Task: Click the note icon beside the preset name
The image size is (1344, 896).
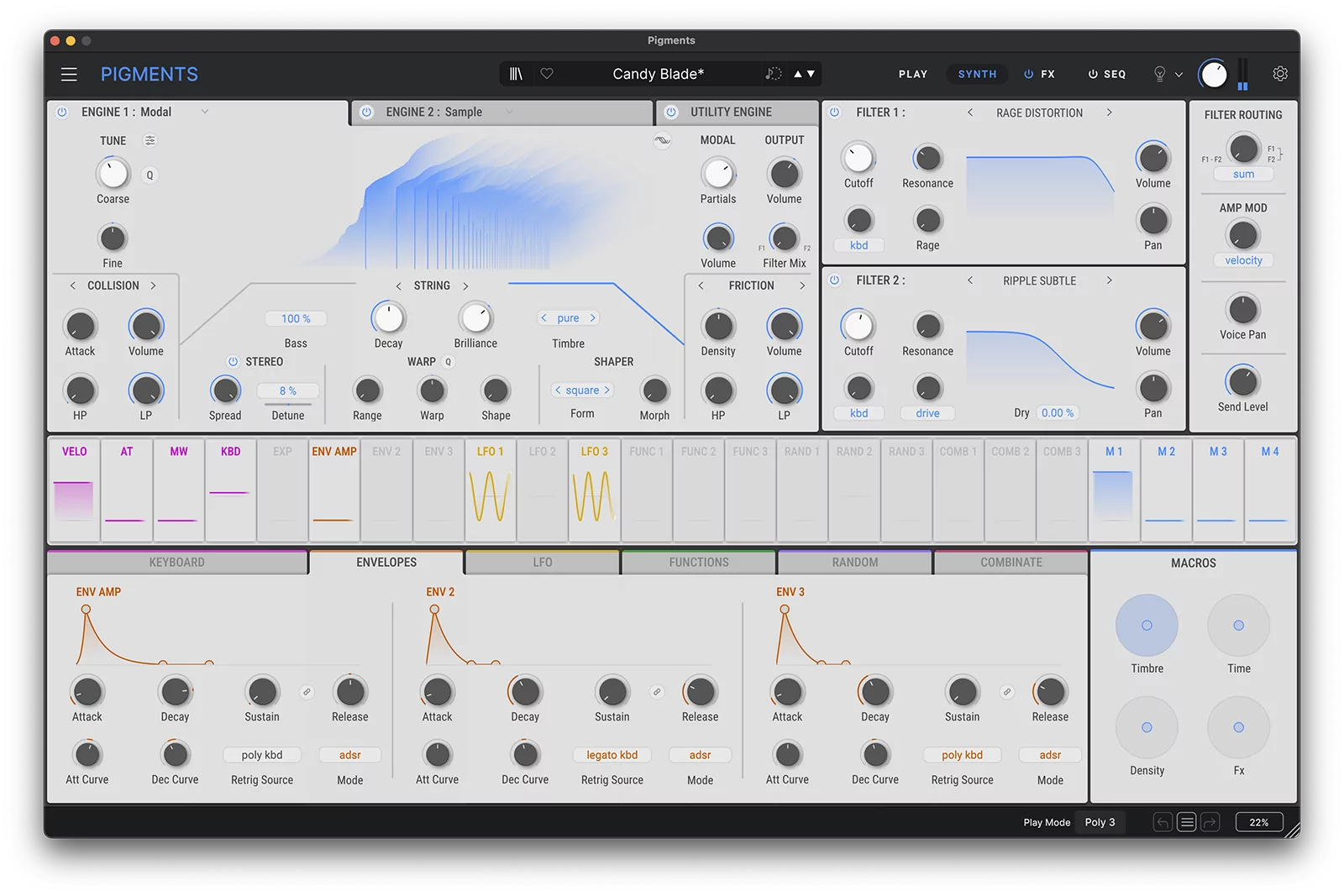Action: click(774, 74)
